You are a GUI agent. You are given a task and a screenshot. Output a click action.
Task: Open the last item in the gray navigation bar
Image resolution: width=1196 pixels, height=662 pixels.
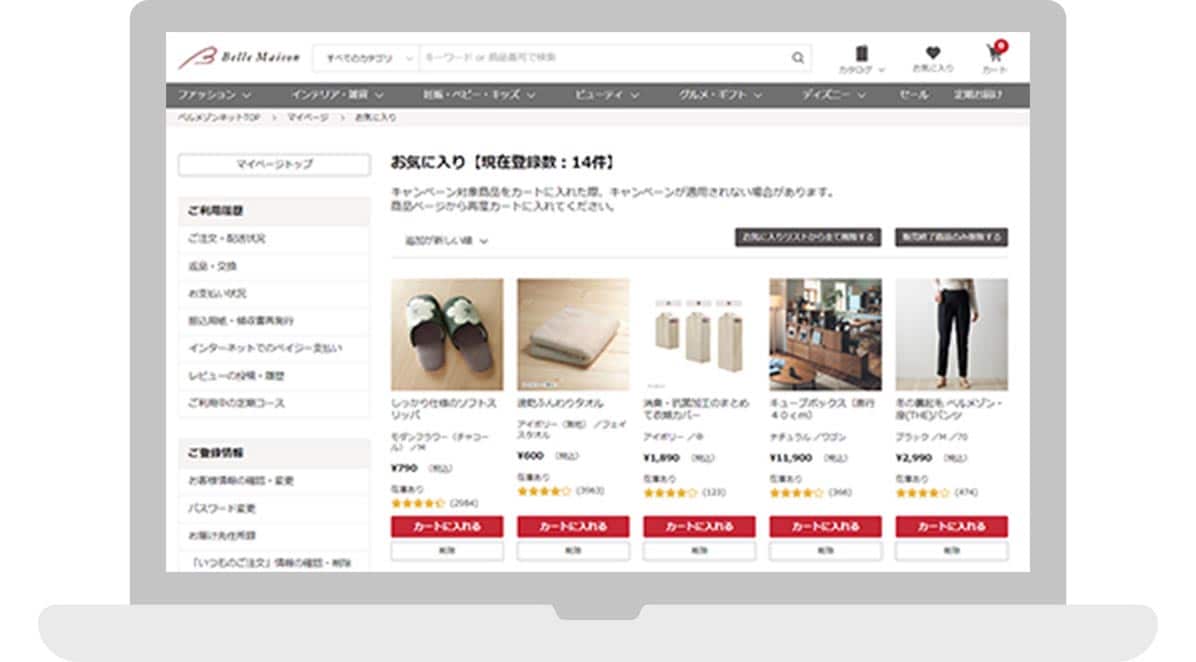pos(978,95)
